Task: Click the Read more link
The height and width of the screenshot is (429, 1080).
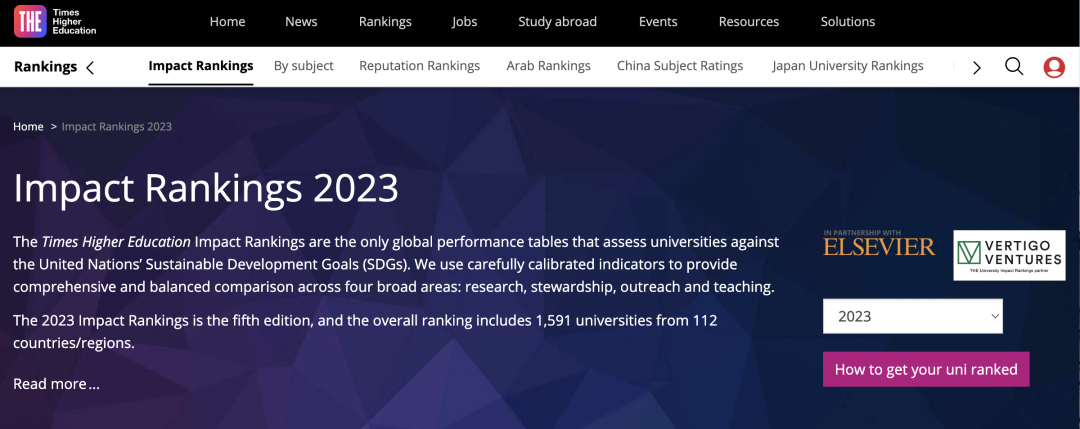Action: tap(56, 384)
